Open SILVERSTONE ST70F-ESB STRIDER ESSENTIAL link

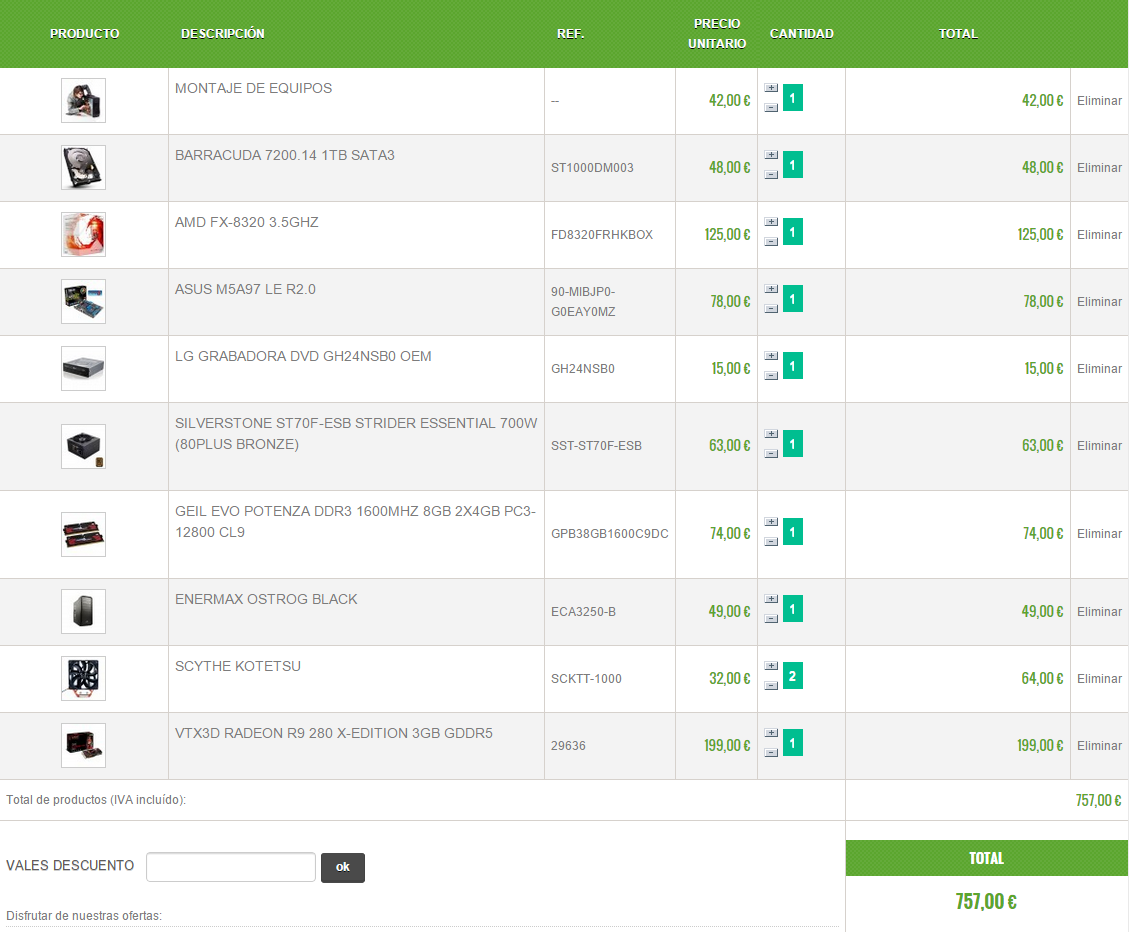tap(356, 434)
